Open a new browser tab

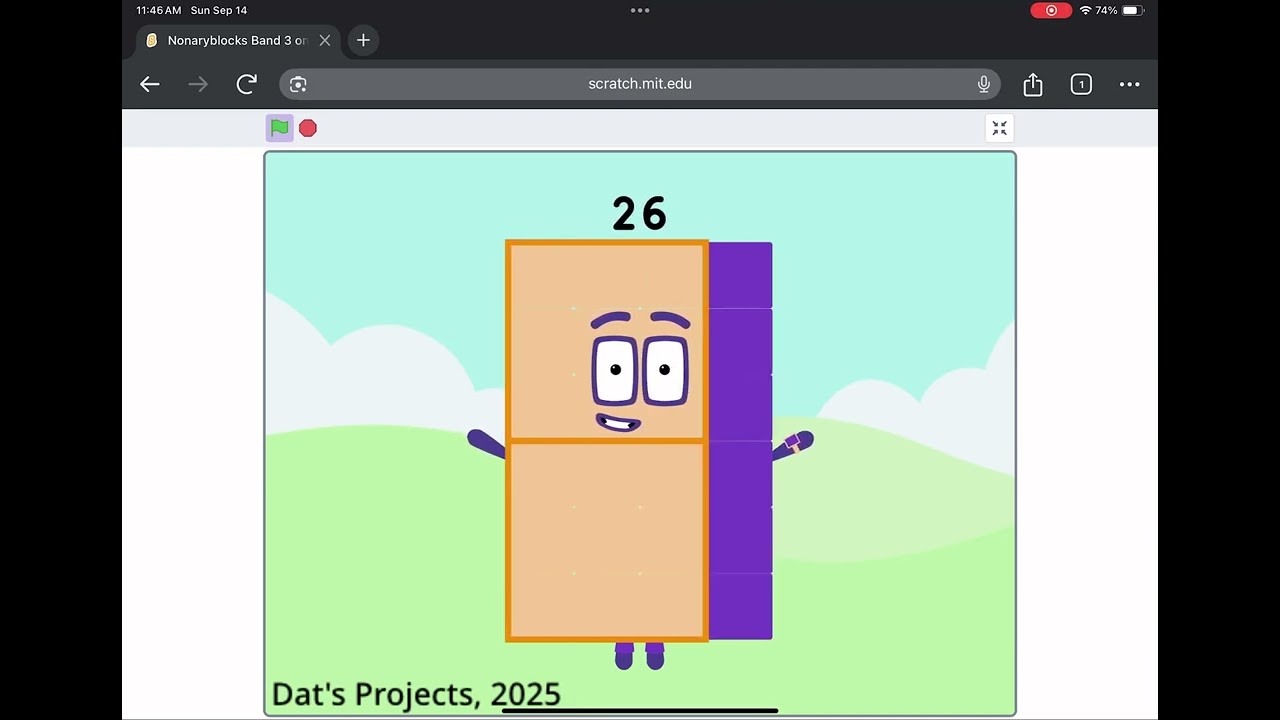pos(363,40)
